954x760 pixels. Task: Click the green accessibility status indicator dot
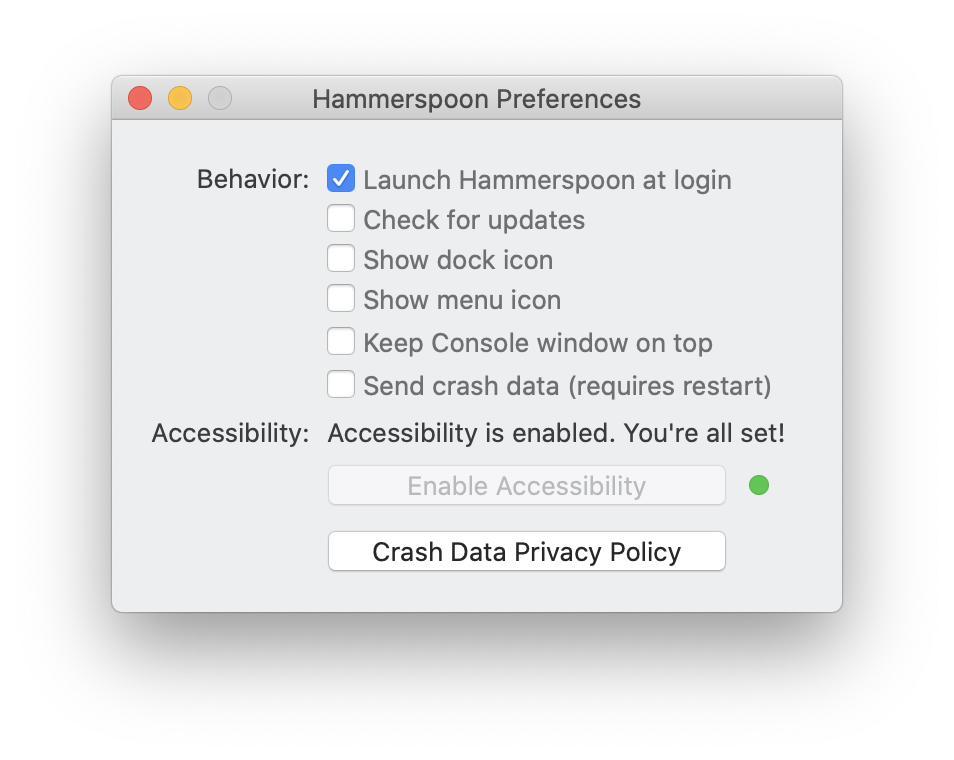point(759,486)
